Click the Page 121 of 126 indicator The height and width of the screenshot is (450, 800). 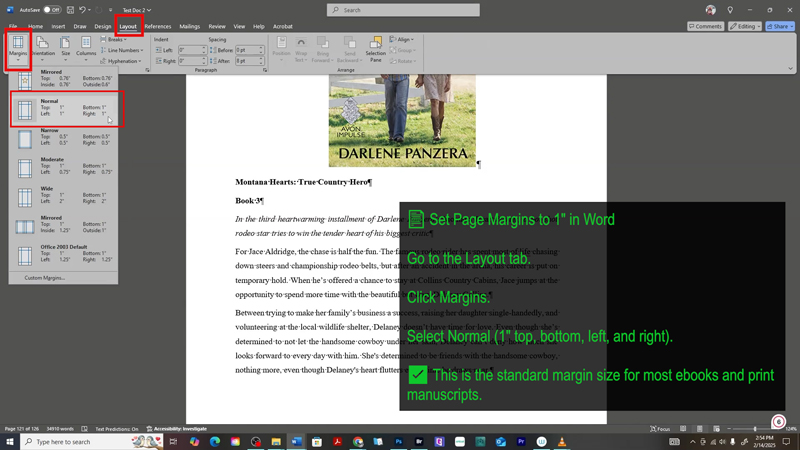[x=22, y=429]
